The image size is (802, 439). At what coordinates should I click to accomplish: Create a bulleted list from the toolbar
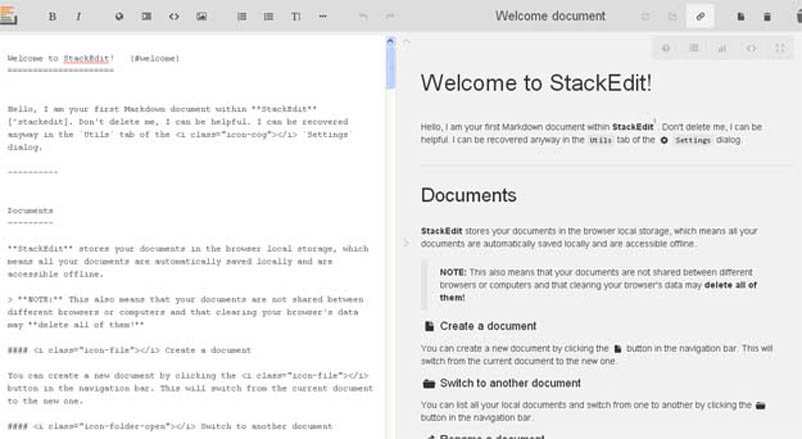pos(269,17)
